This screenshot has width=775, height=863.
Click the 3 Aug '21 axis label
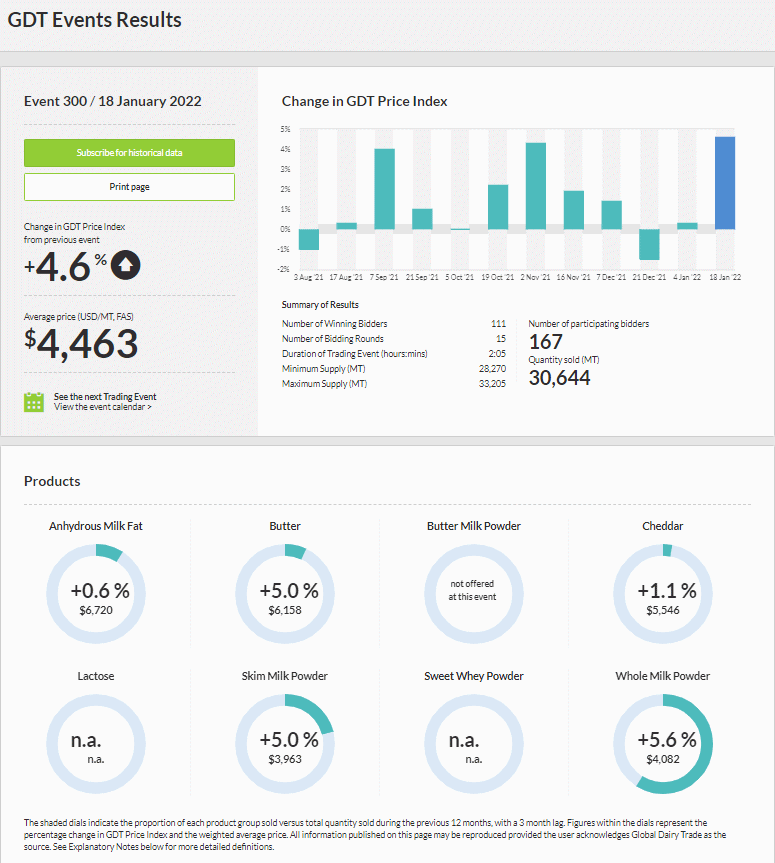309,277
